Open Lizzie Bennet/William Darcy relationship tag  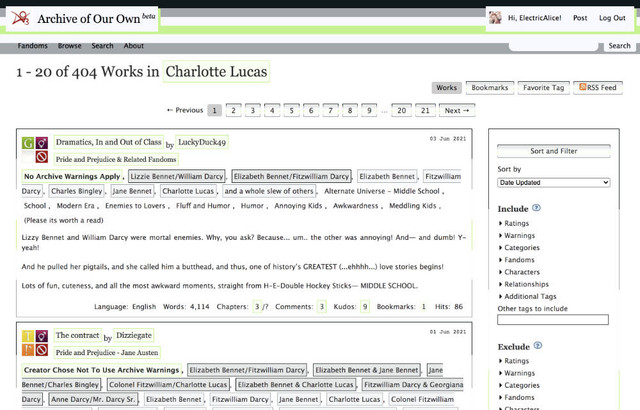[x=177, y=176]
